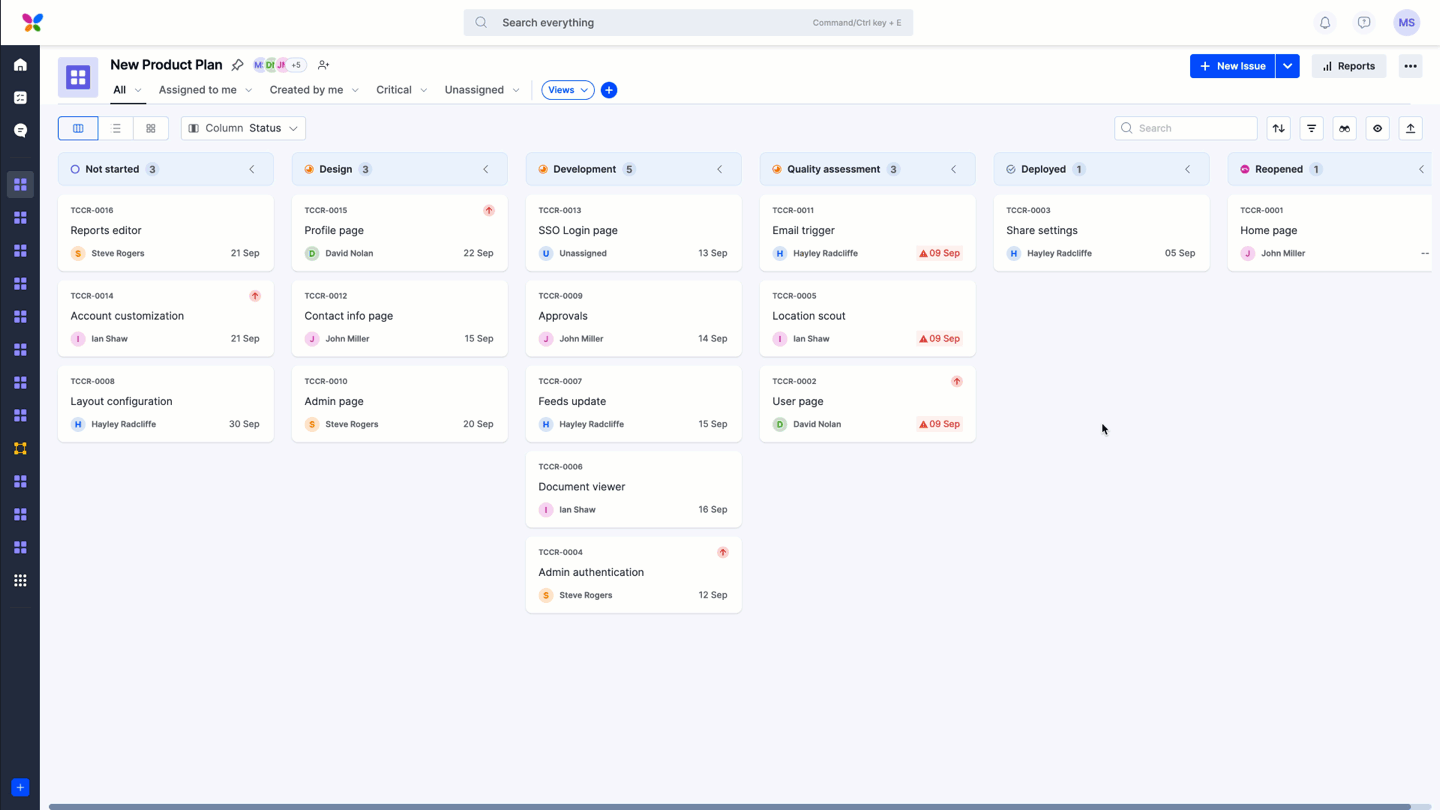The image size is (1440, 810).
Task: Create a New Issue
Action: [1233, 66]
